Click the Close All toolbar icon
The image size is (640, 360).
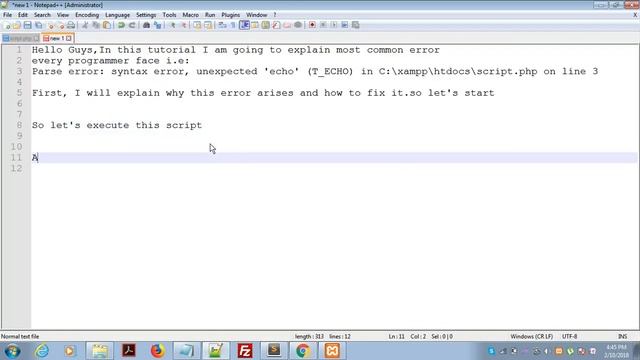tap(61, 25)
